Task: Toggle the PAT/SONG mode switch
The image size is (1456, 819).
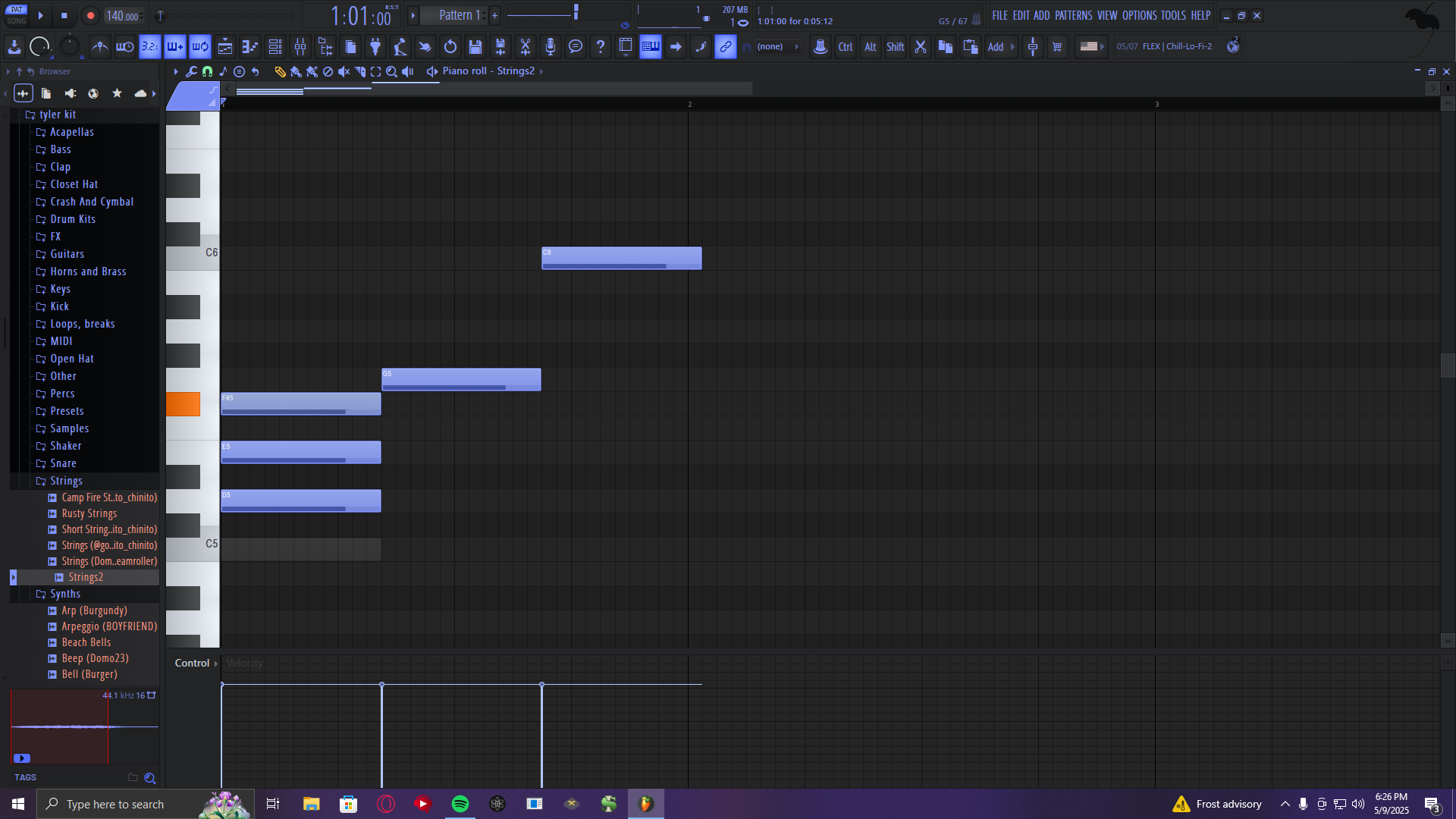Action: point(17,15)
